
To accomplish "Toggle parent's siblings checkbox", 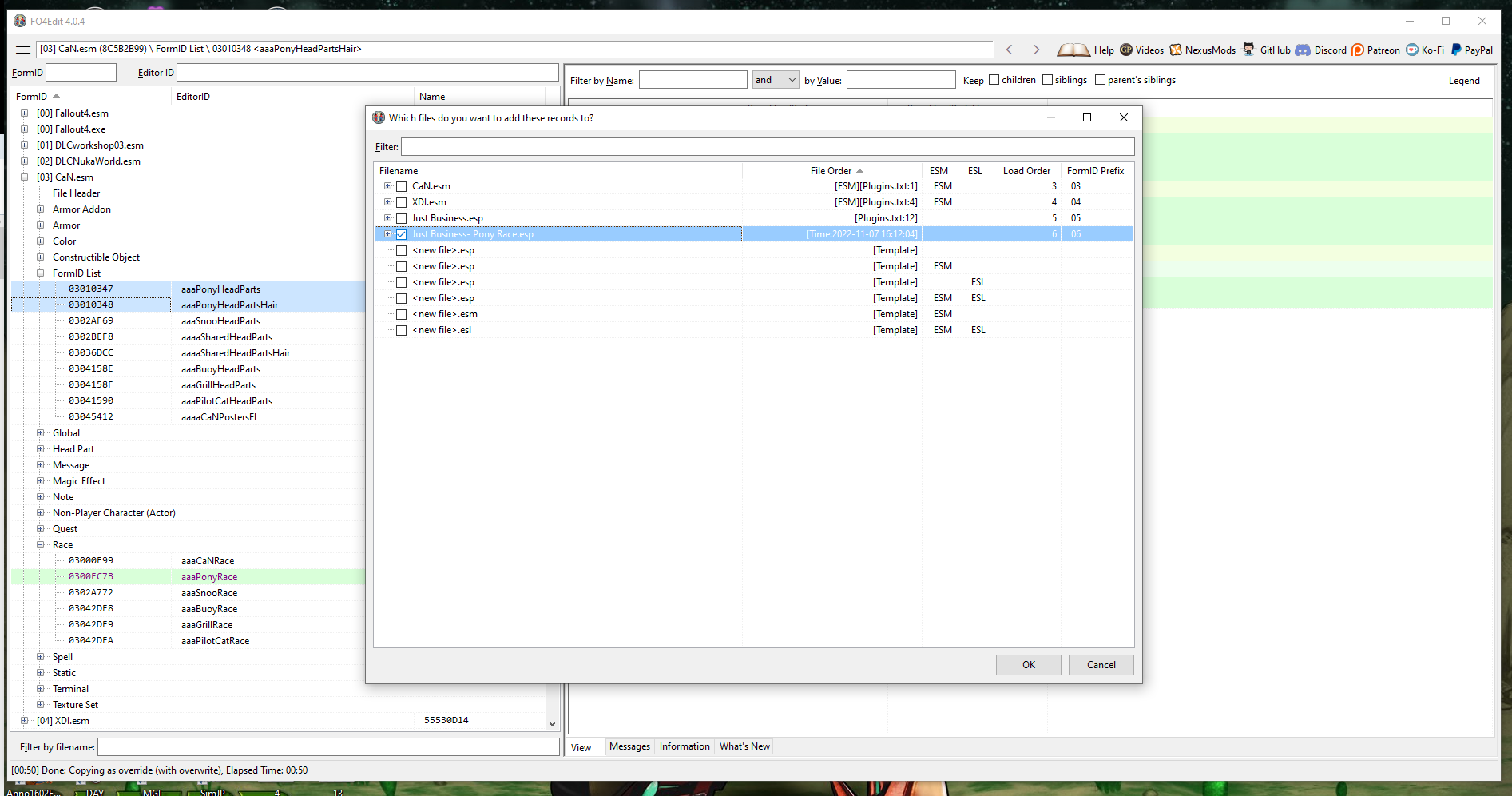I will [1101, 80].
